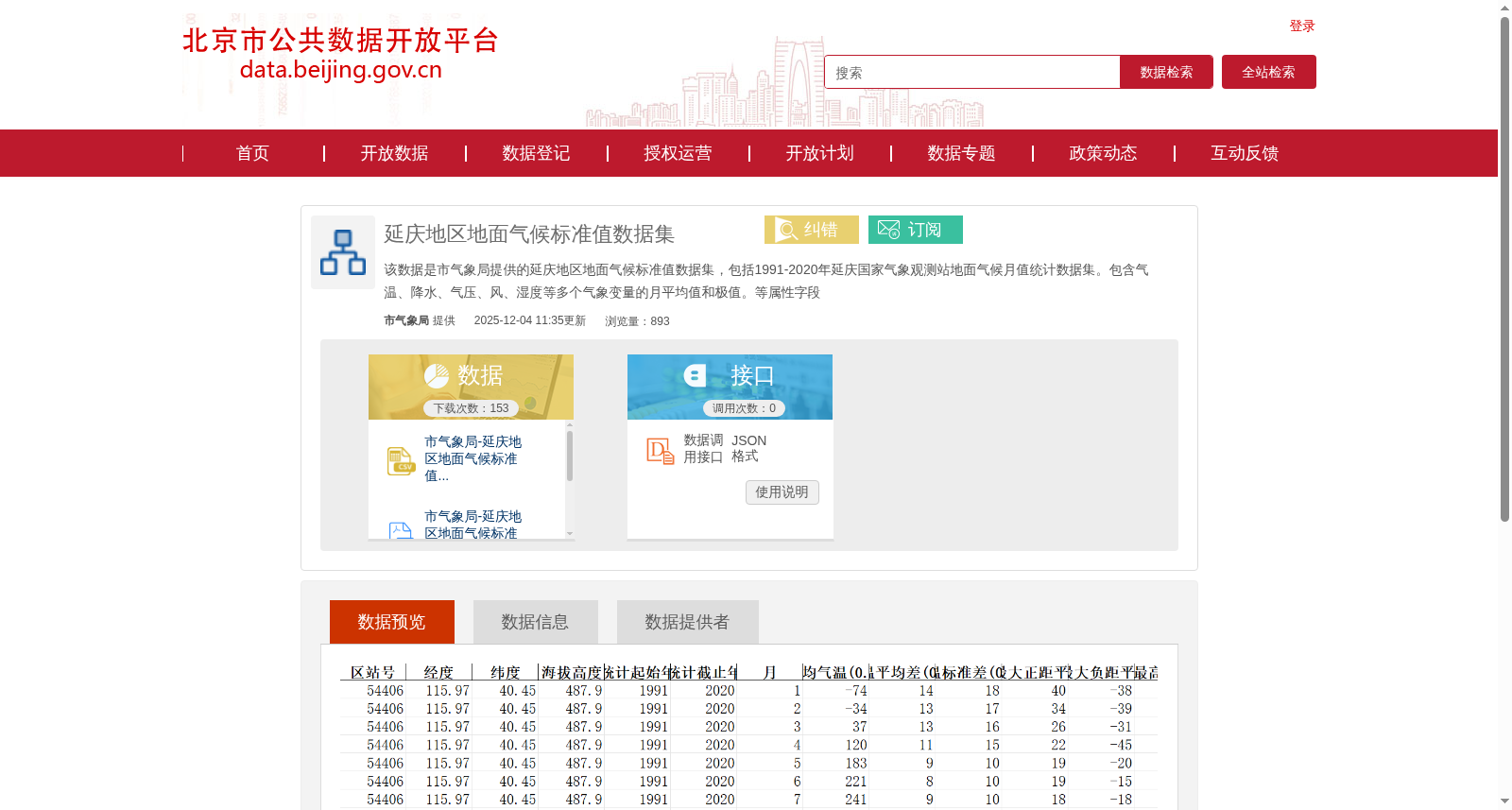Click the 北京市公共数据开放平台 site logo

click(340, 54)
